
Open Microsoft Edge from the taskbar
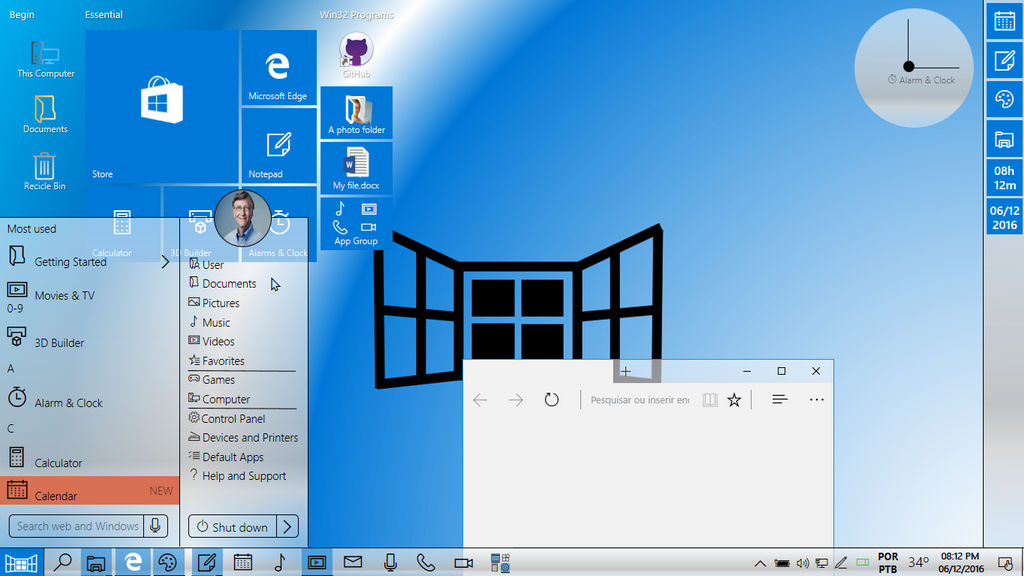click(x=133, y=562)
